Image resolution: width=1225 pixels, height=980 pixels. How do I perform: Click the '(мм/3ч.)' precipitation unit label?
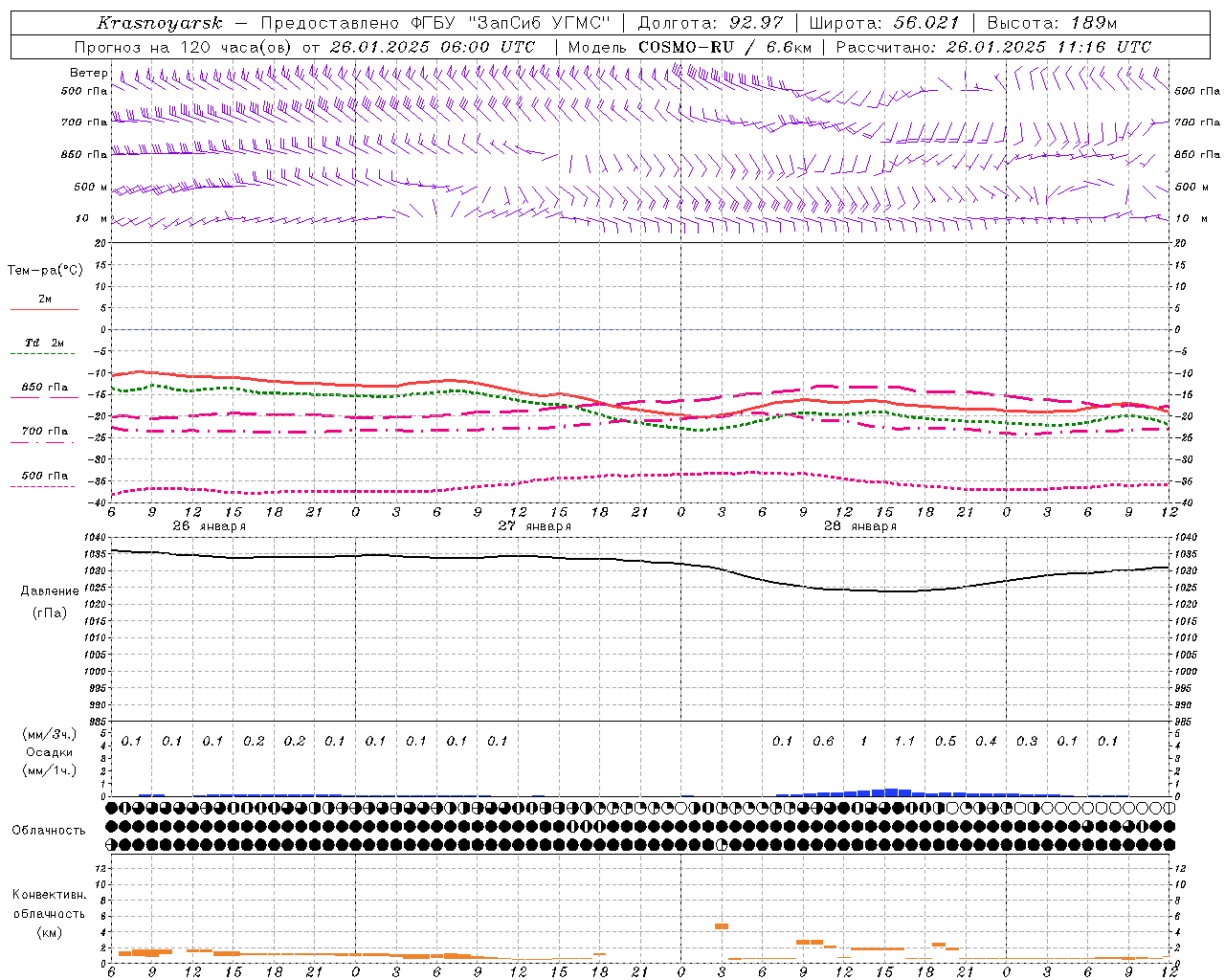49,734
